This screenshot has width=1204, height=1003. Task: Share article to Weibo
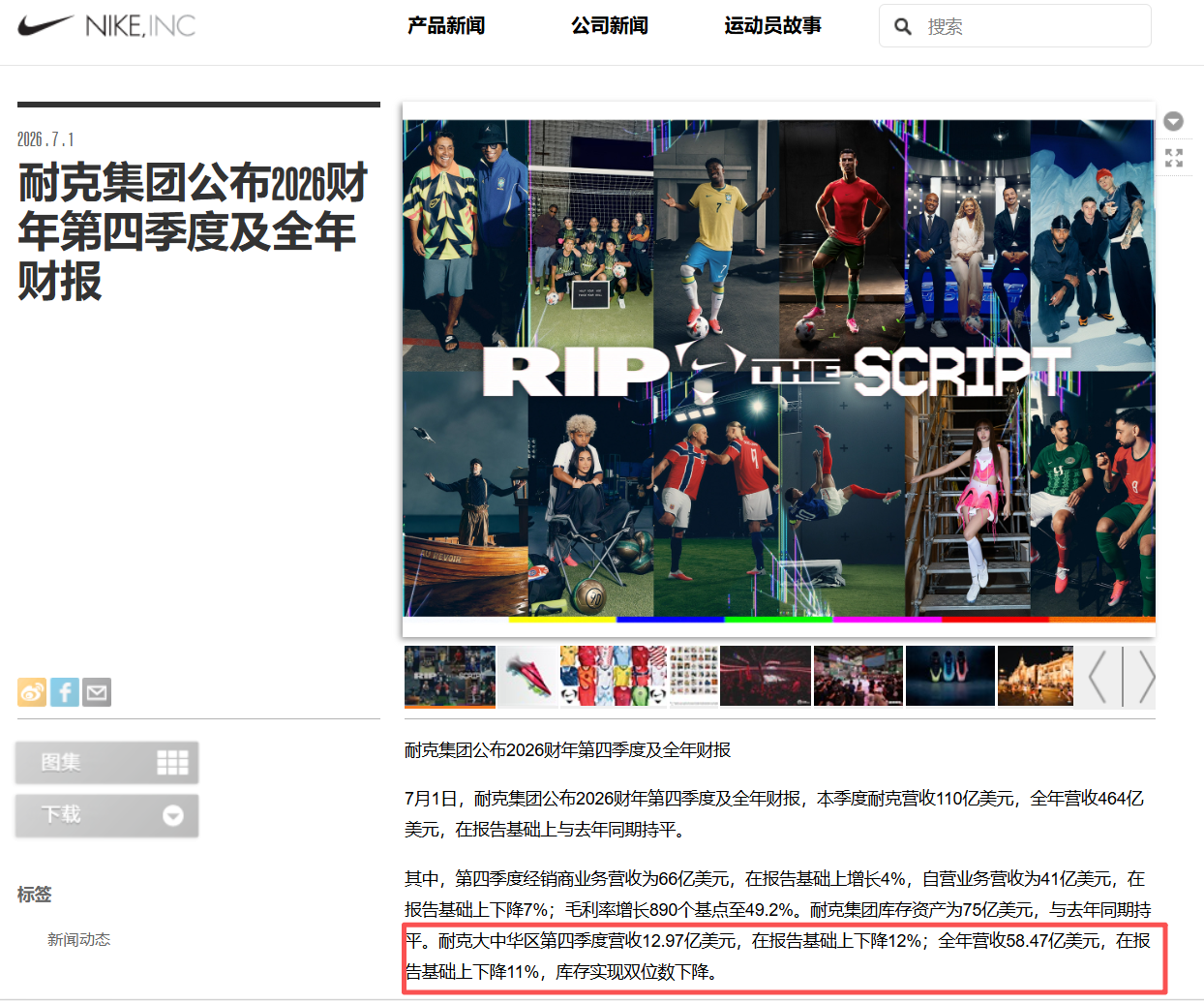tap(32, 692)
